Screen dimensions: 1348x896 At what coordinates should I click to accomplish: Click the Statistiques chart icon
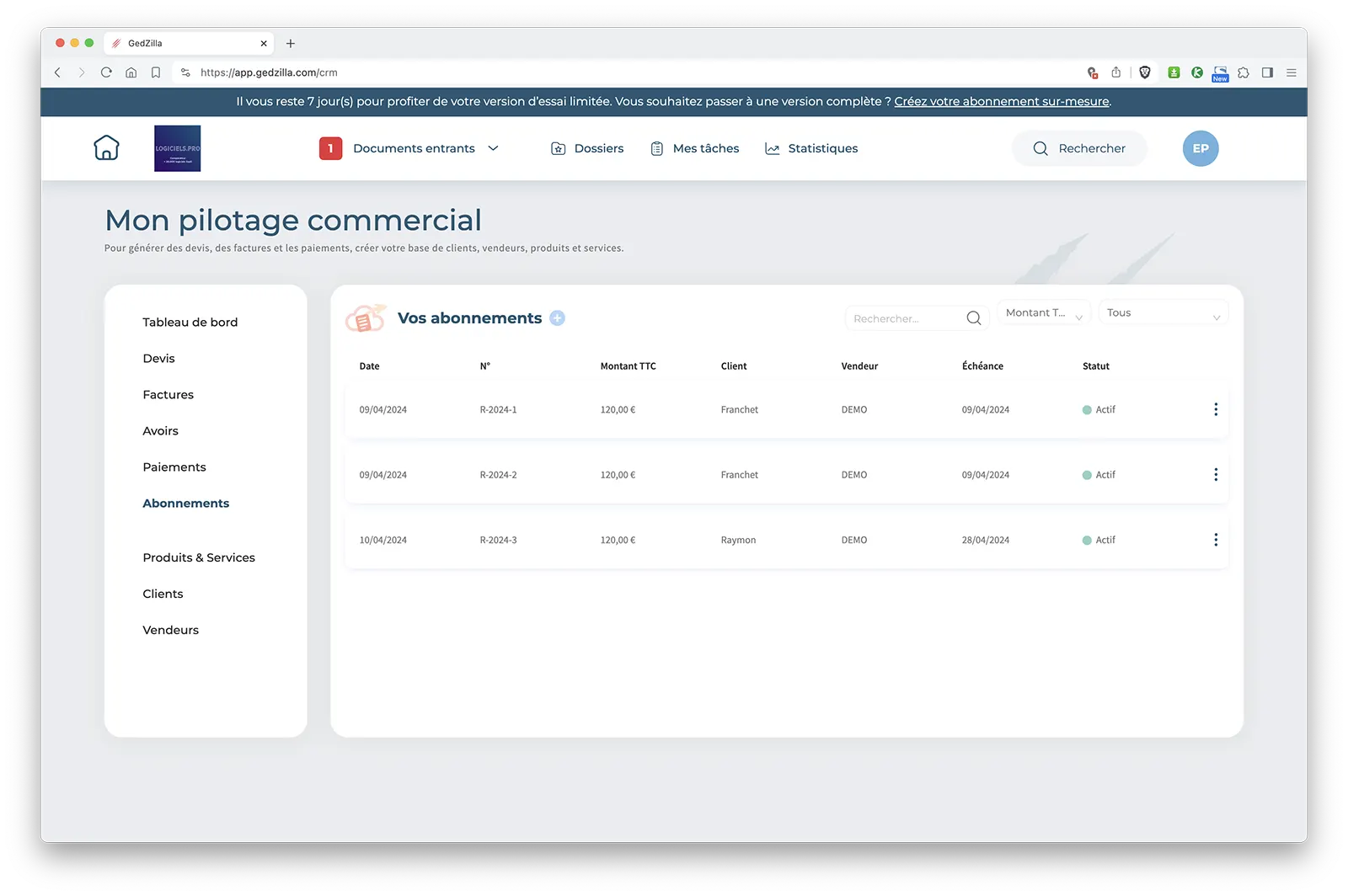tap(772, 148)
